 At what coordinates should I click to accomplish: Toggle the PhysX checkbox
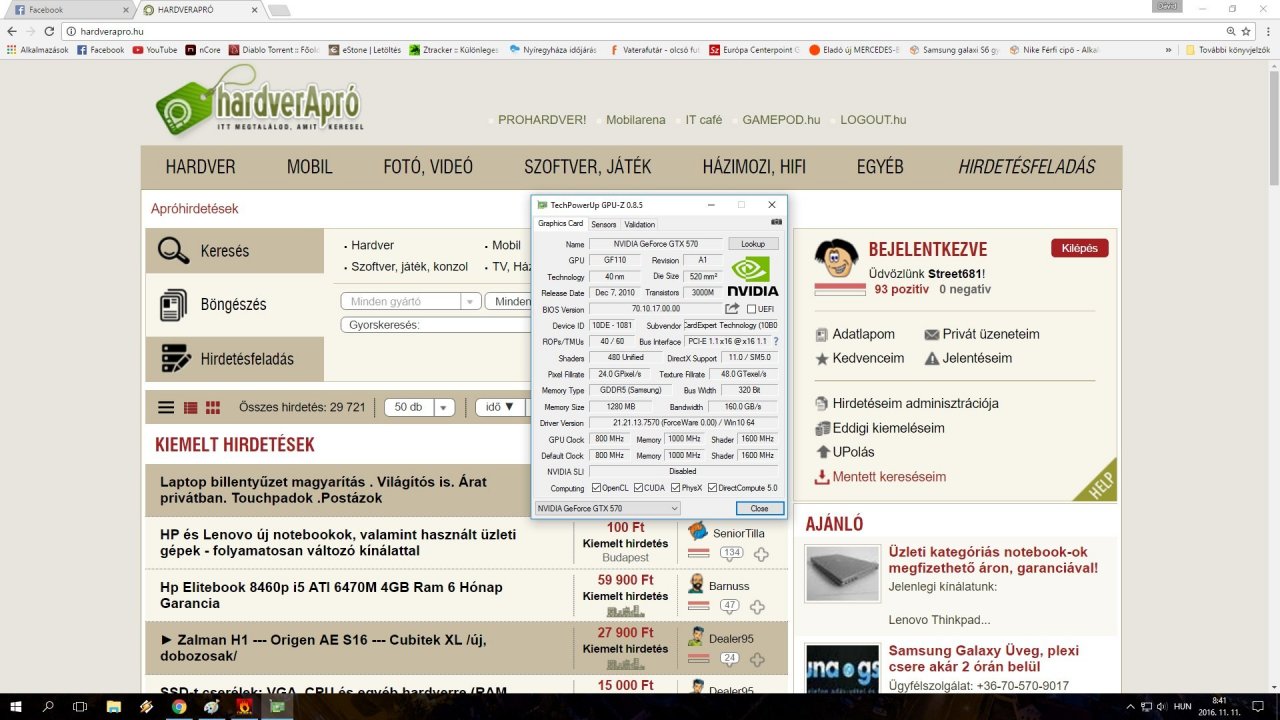click(674, 488)
